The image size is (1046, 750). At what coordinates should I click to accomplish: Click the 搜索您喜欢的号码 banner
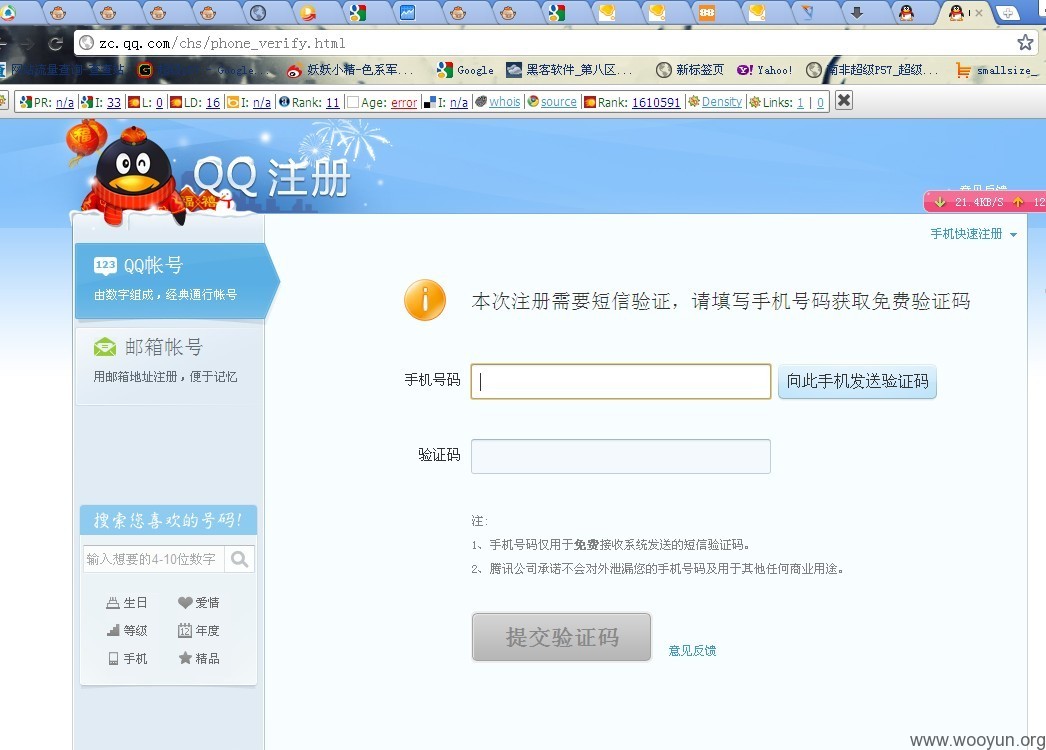(x=168, y=520)
